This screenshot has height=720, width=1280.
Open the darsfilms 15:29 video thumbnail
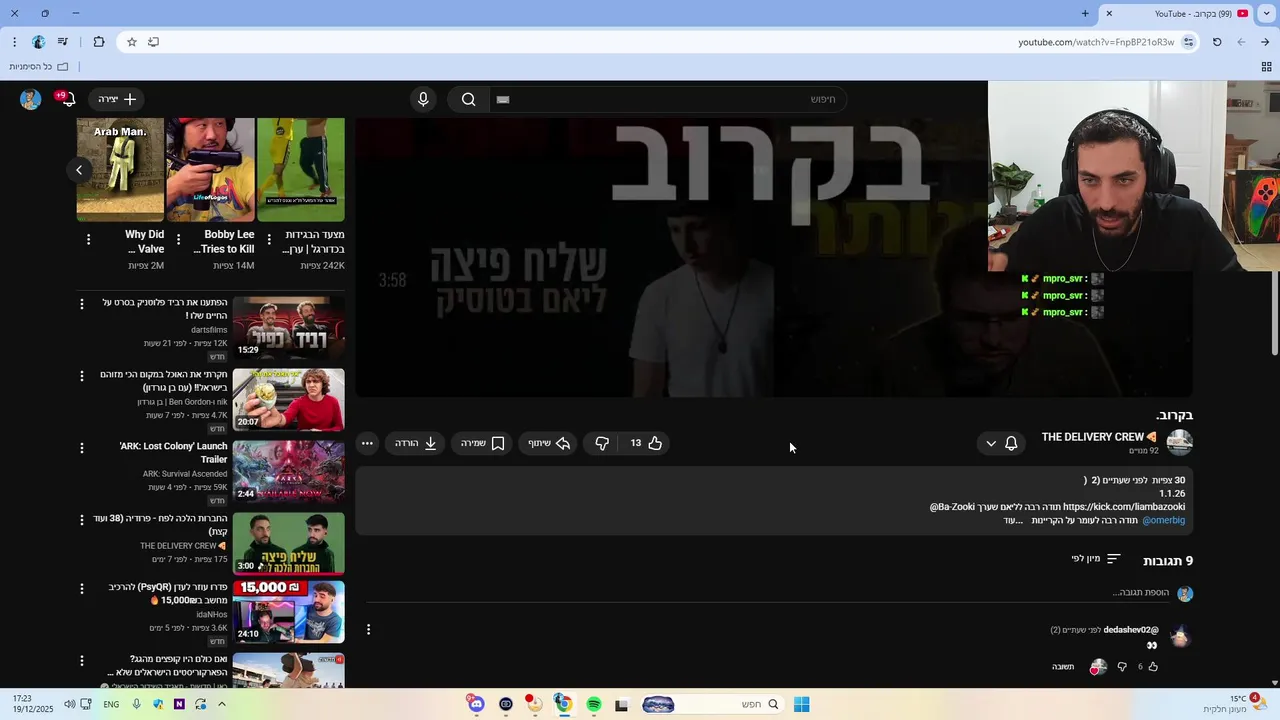tap(288, 327)
